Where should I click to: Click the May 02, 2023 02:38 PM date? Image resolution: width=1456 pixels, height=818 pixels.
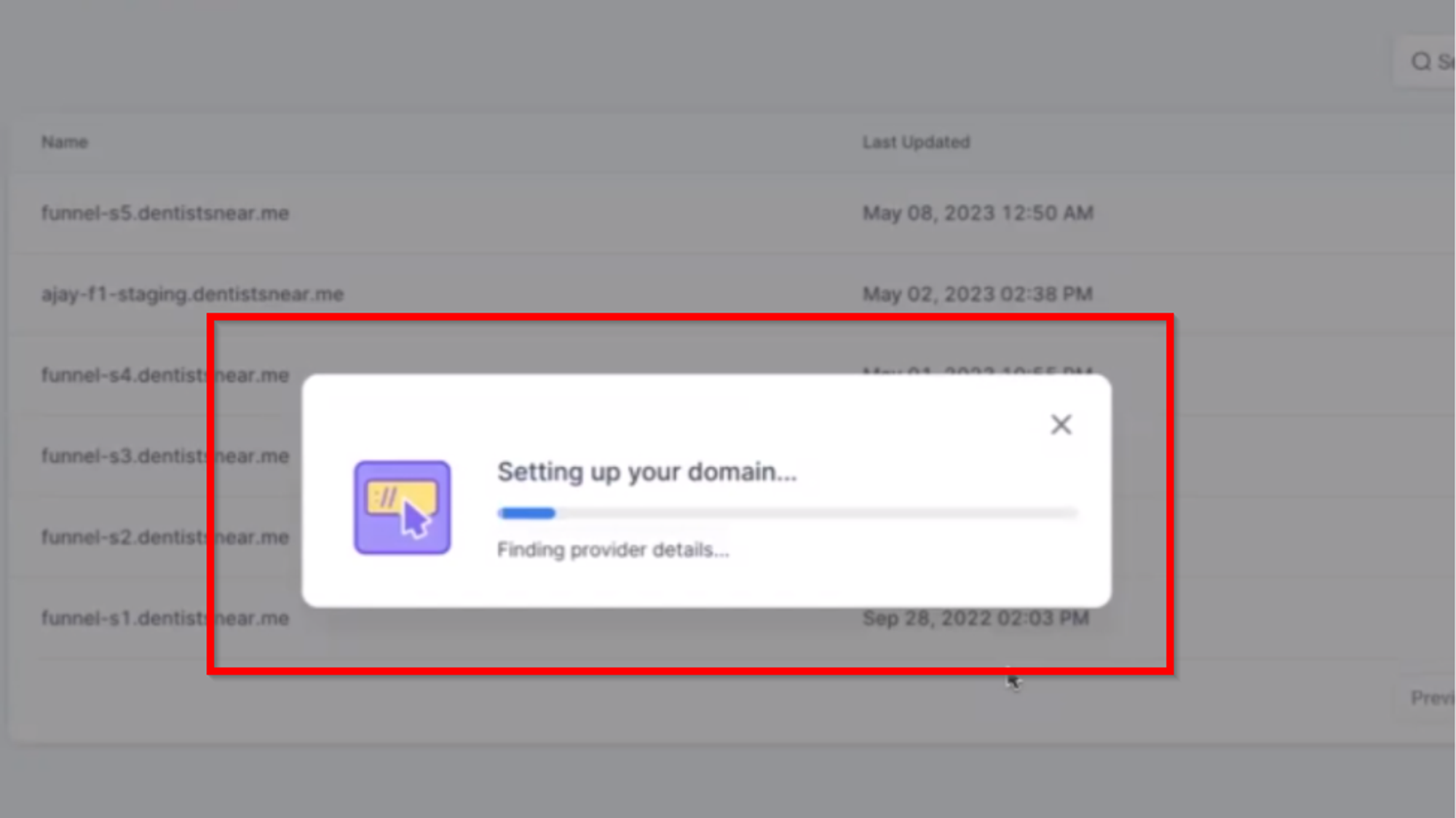(978, 294)
